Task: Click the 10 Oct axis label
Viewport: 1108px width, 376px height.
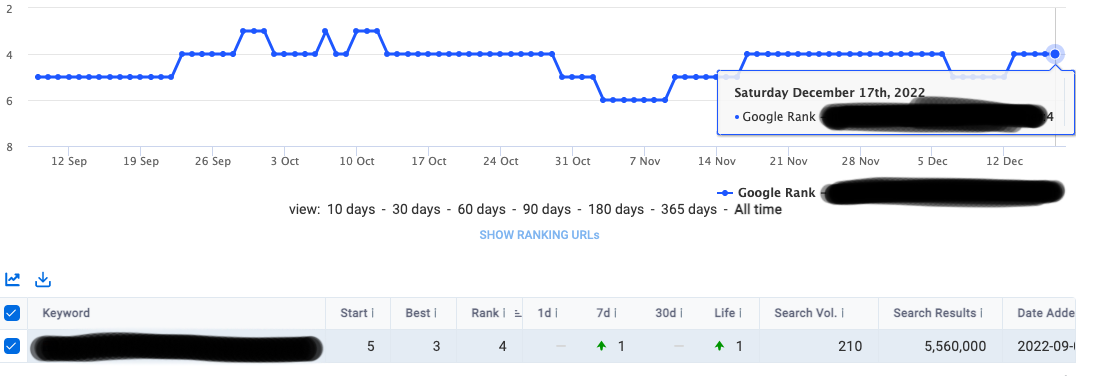Action: (x=356, y=161)
